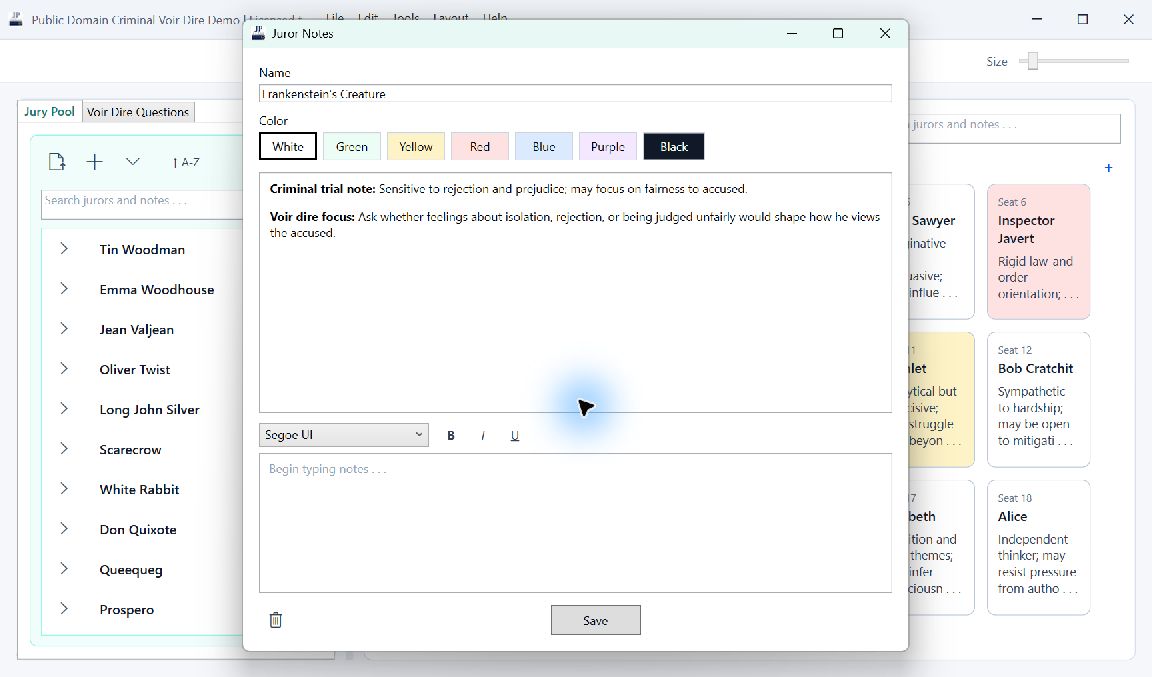Click the right panel search jurors and notes field
1152x677 pixels.
[x=1014, y=128]
